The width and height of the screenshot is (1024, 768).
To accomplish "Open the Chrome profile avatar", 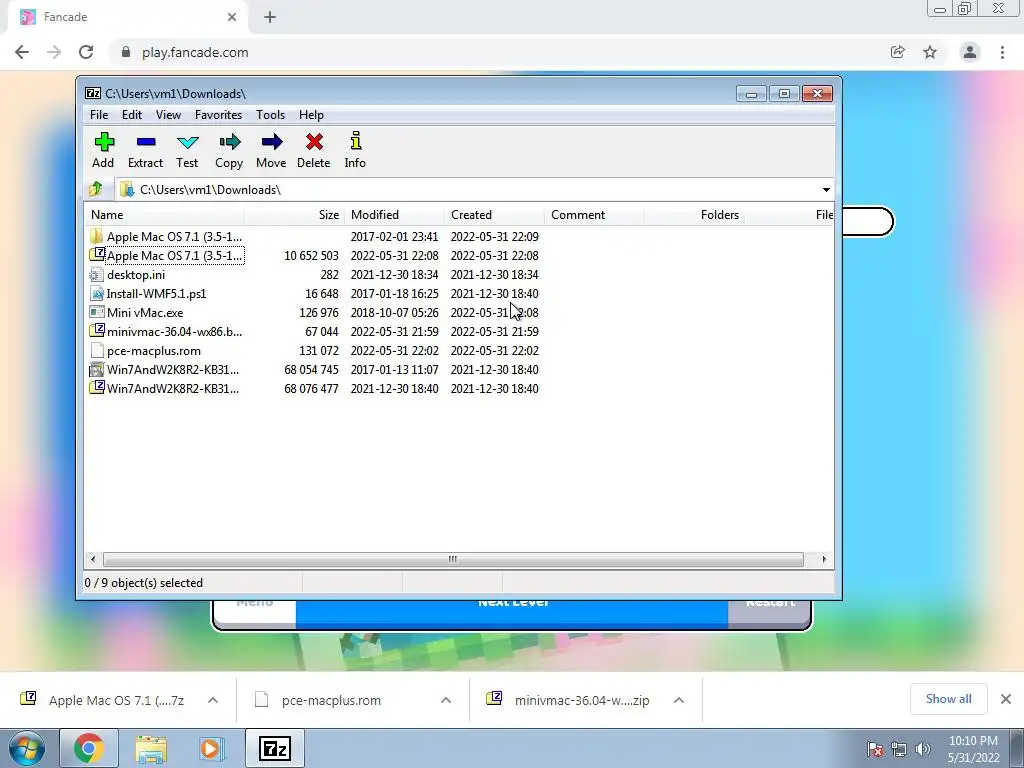I will pyautogui.click(x=970, y=52).
